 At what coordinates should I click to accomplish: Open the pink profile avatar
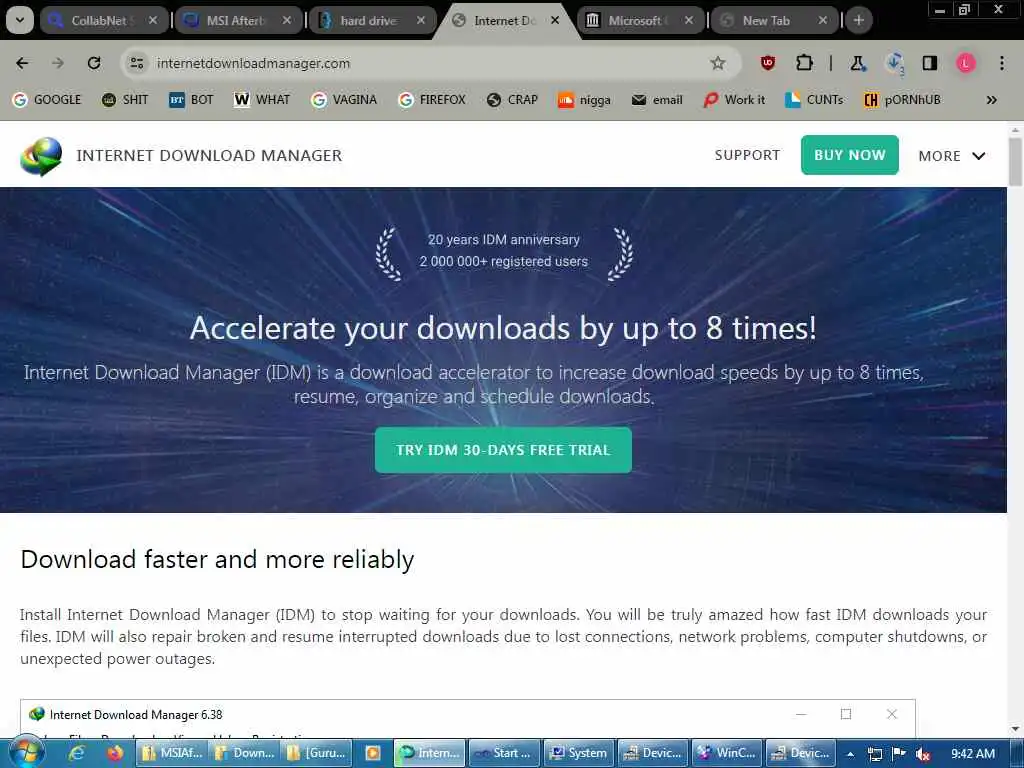[966, 63]
